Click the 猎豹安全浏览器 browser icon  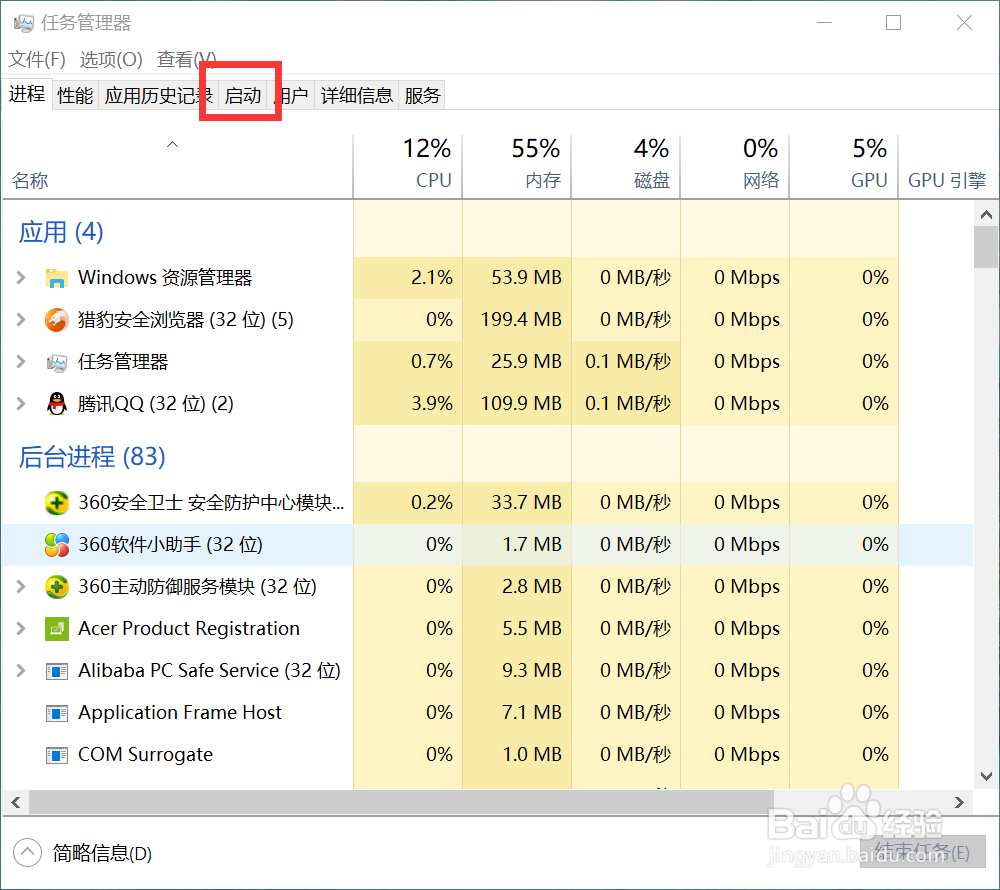57,319
